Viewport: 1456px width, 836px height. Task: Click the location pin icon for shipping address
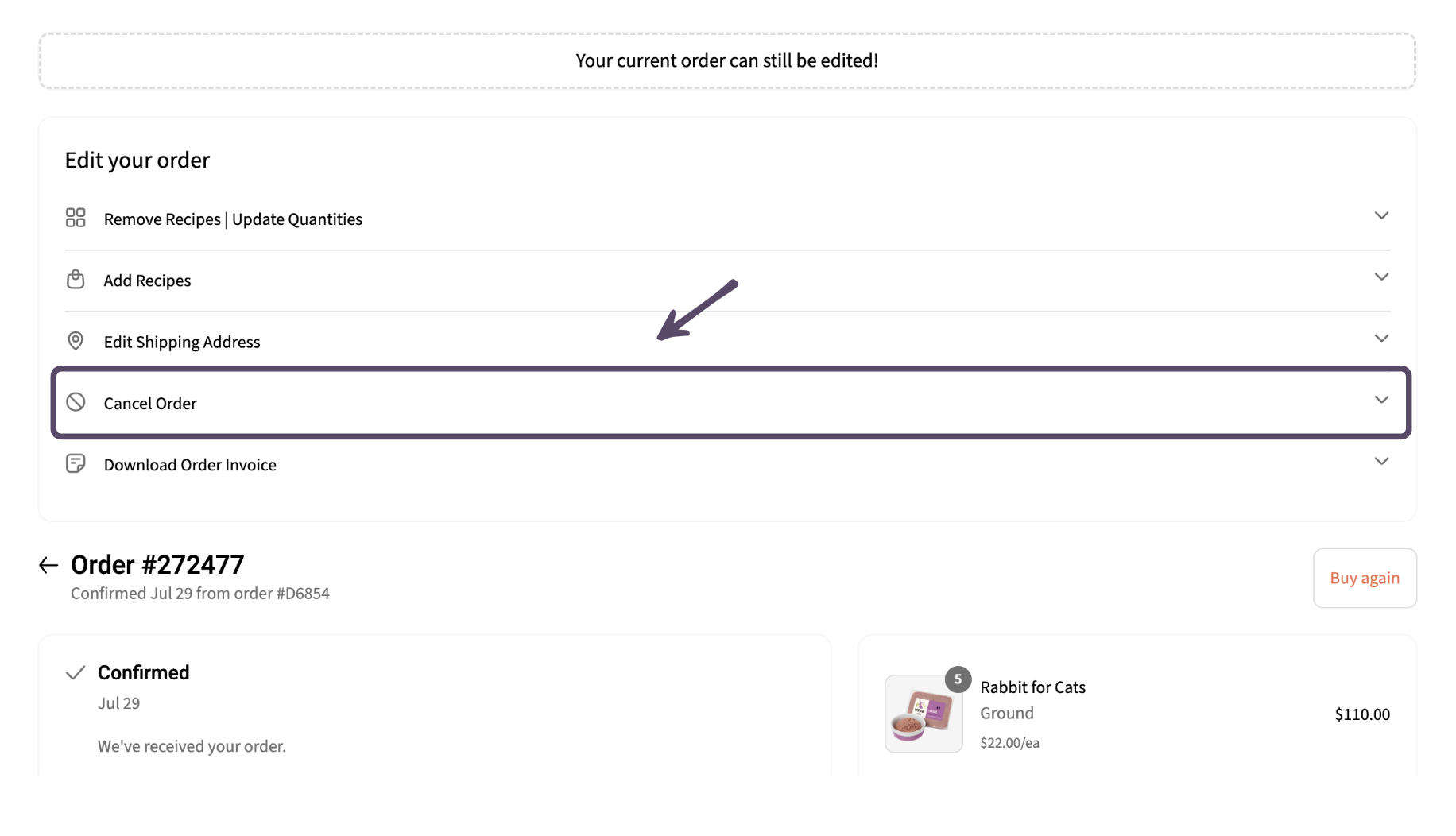[x=76, y=341]
